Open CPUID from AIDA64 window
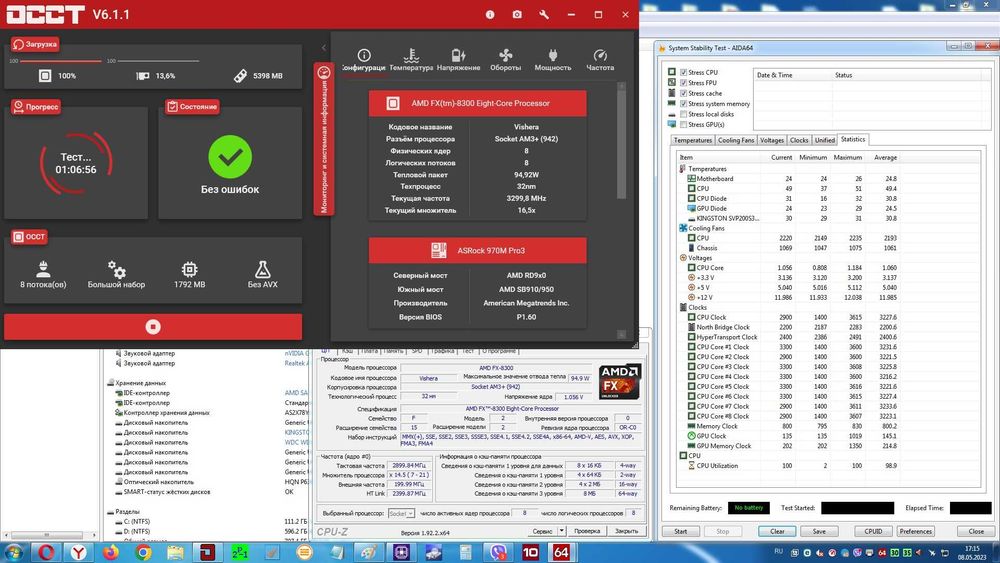1000x563 pixels. pos(873,531)
